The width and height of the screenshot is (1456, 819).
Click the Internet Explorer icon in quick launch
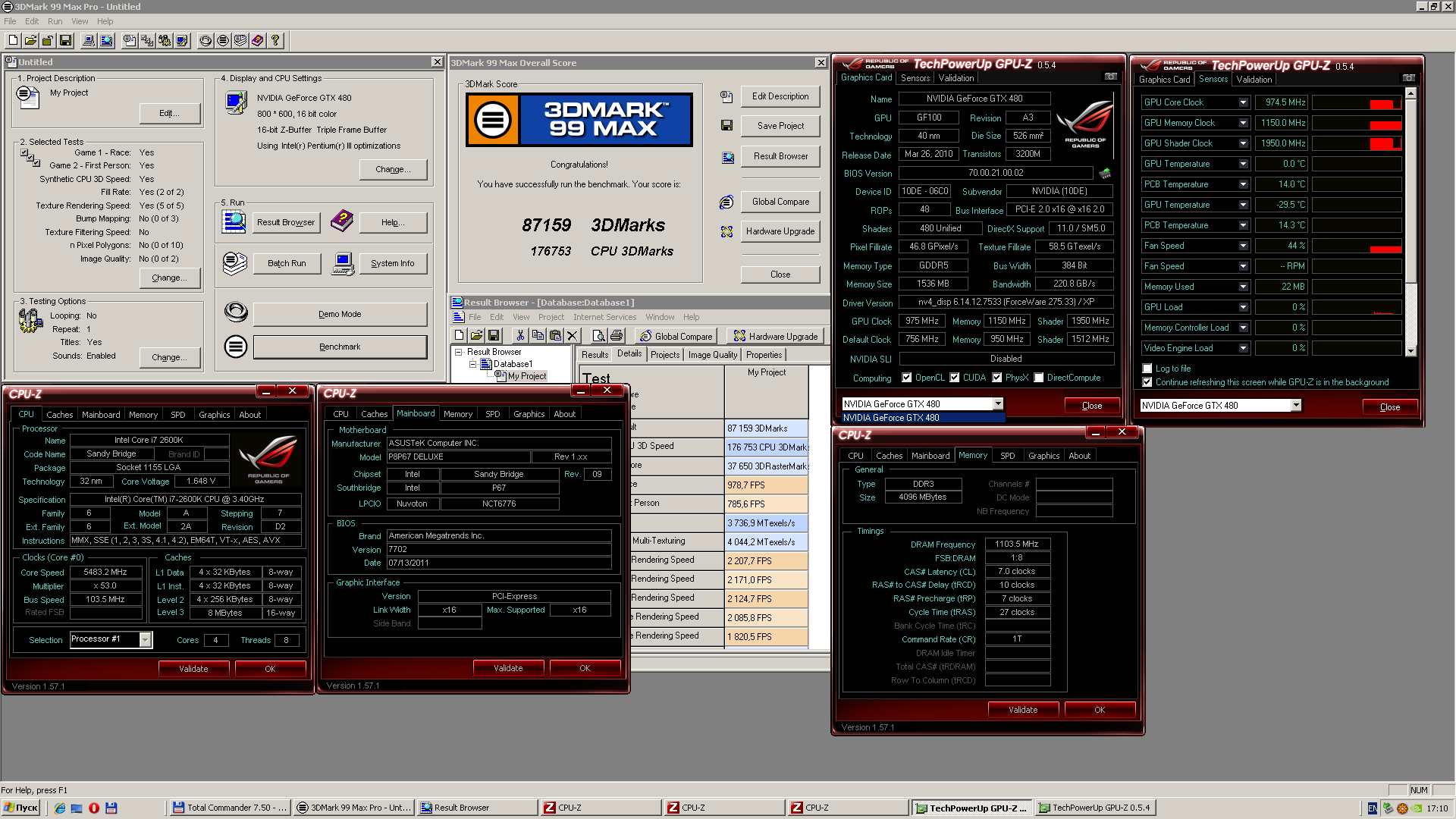pos(60,808)
